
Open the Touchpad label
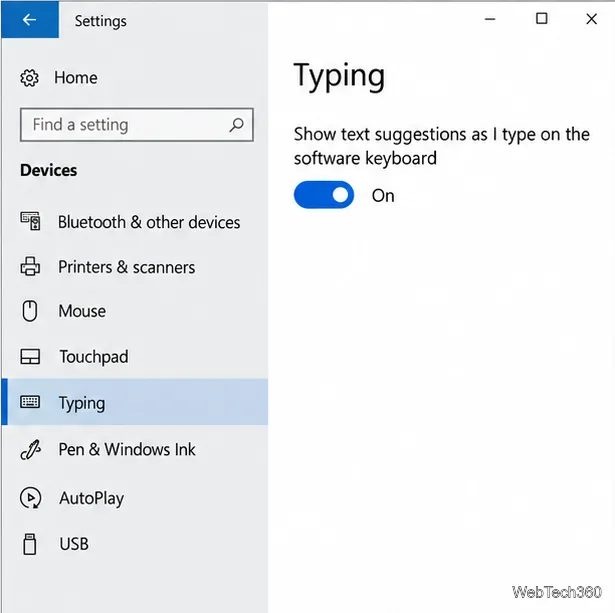tap(94, 357)
